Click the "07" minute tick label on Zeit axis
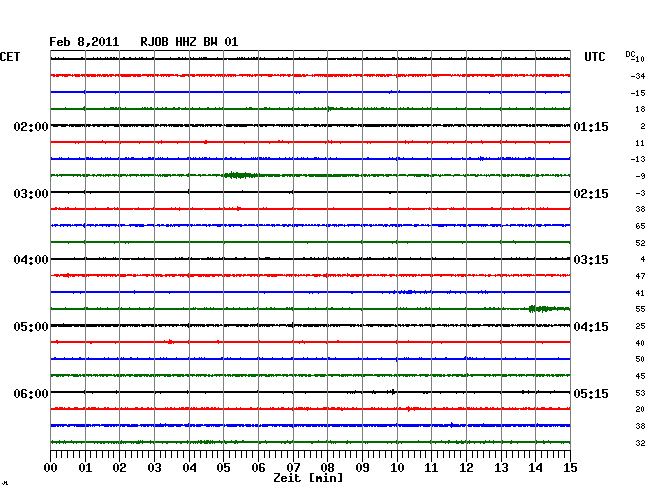The width and height of the screenshot is (650, 494). [293, 468]
